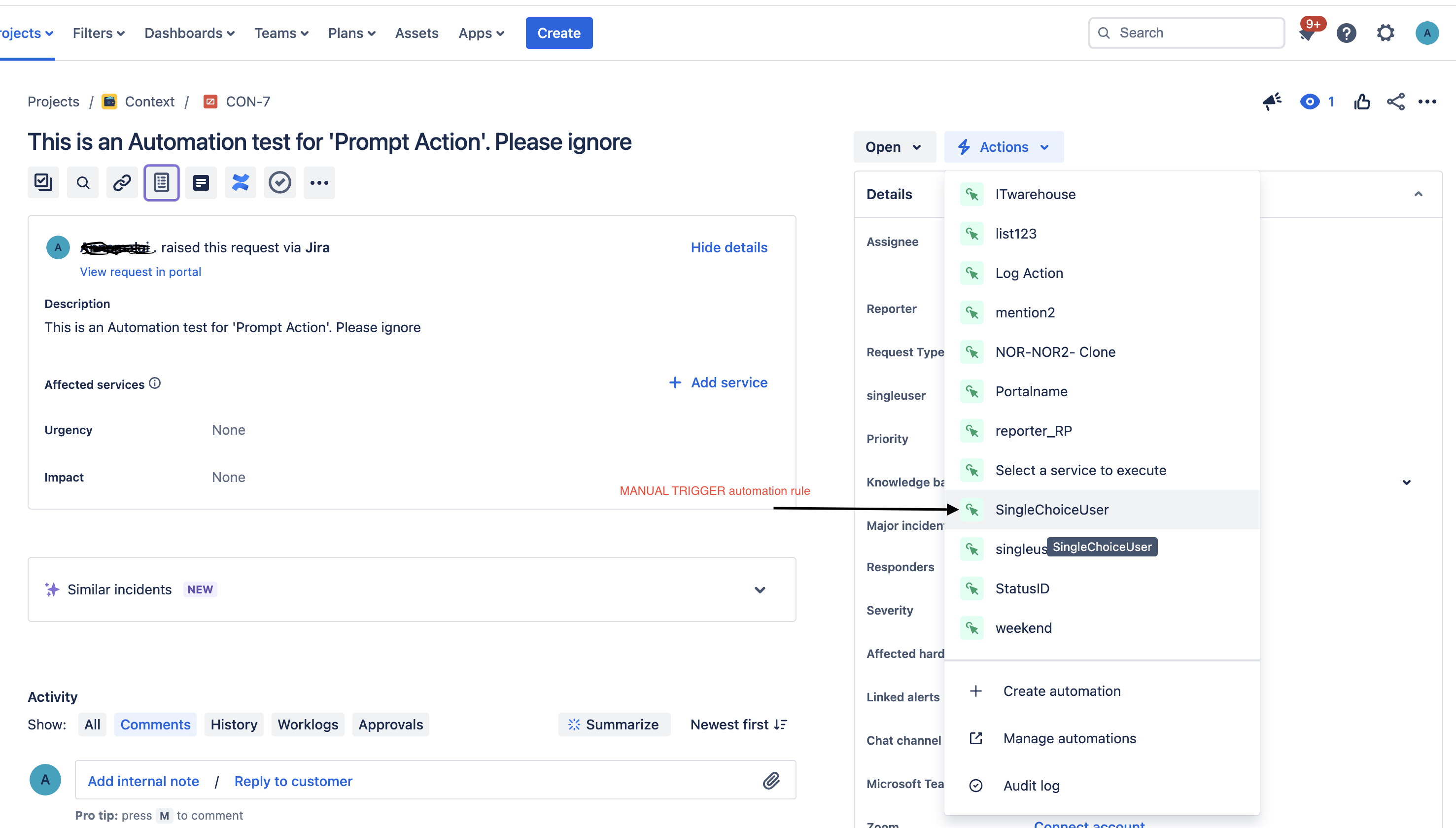1456x828 pixels.
Task: Toggle Hide details link
Action: pos(729,247)
